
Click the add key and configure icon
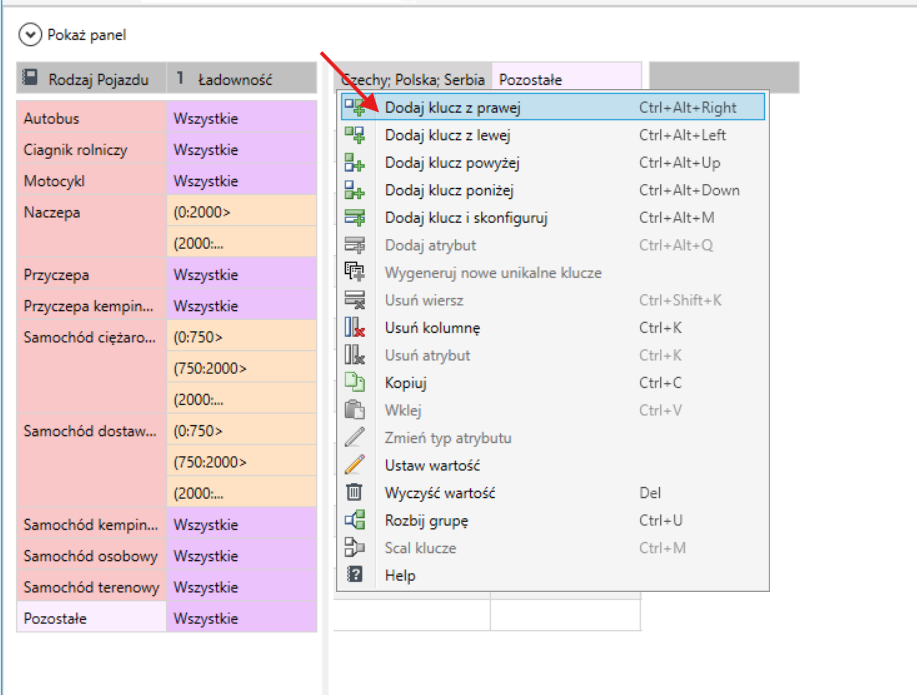click(x=354, y=217)
